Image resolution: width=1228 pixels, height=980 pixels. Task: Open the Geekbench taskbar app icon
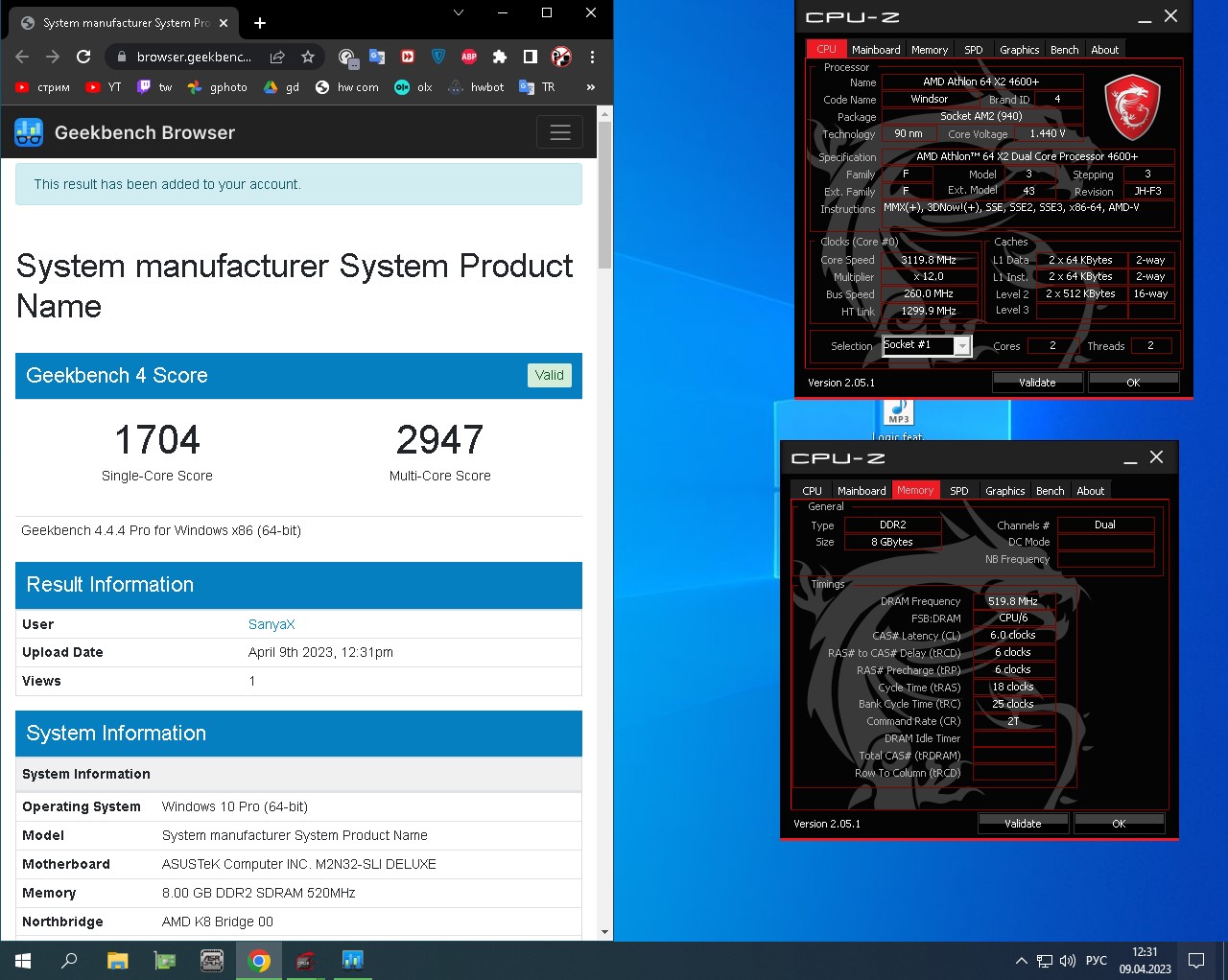tap(352, 960)
